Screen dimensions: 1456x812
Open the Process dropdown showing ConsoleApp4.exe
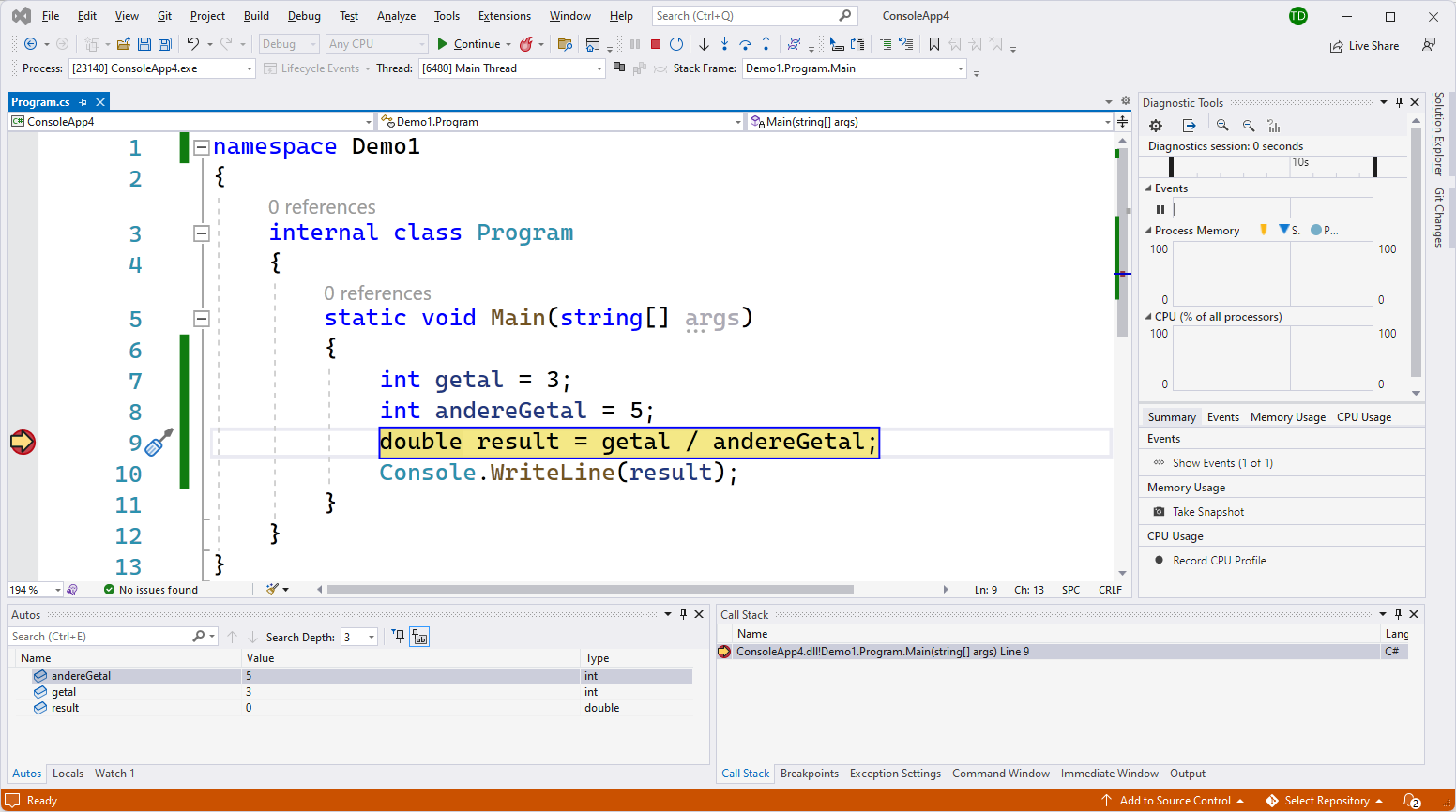click(162, 68)
